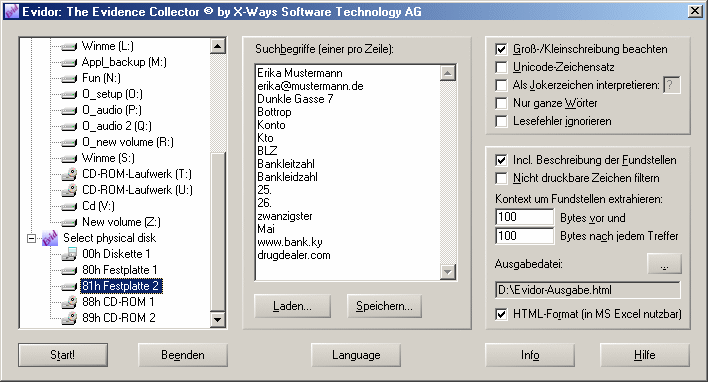
Task: Click search terms list scroll down arrow
Action: (x=447, y=272)
